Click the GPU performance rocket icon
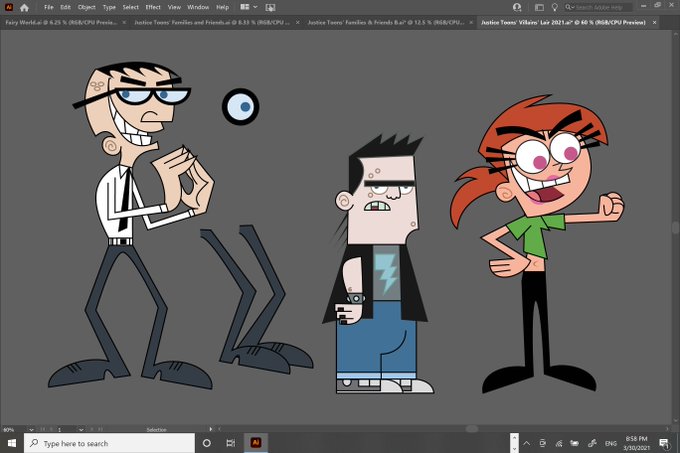The height and width of the screenshot is (453, 680). click(x=270, y=7)
